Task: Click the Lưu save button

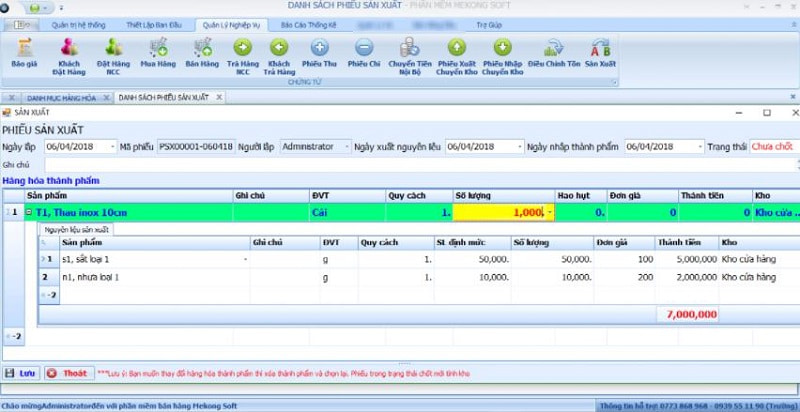Action: [21, 373]
